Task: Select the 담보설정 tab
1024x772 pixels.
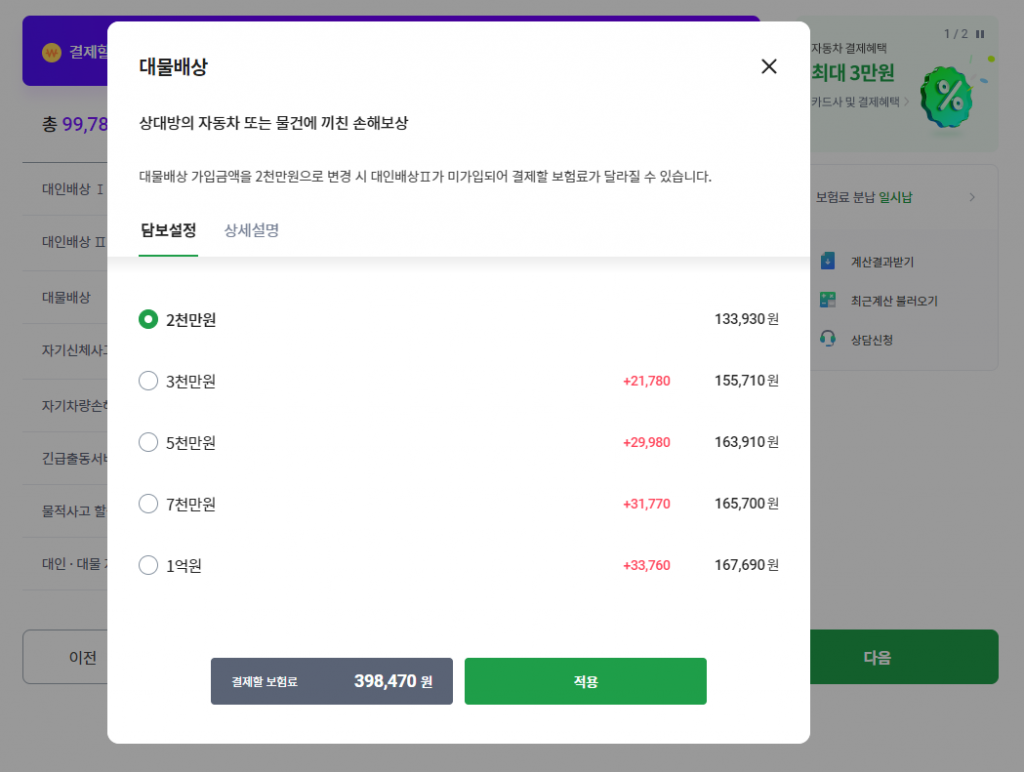Action: (x=167, y=229)
